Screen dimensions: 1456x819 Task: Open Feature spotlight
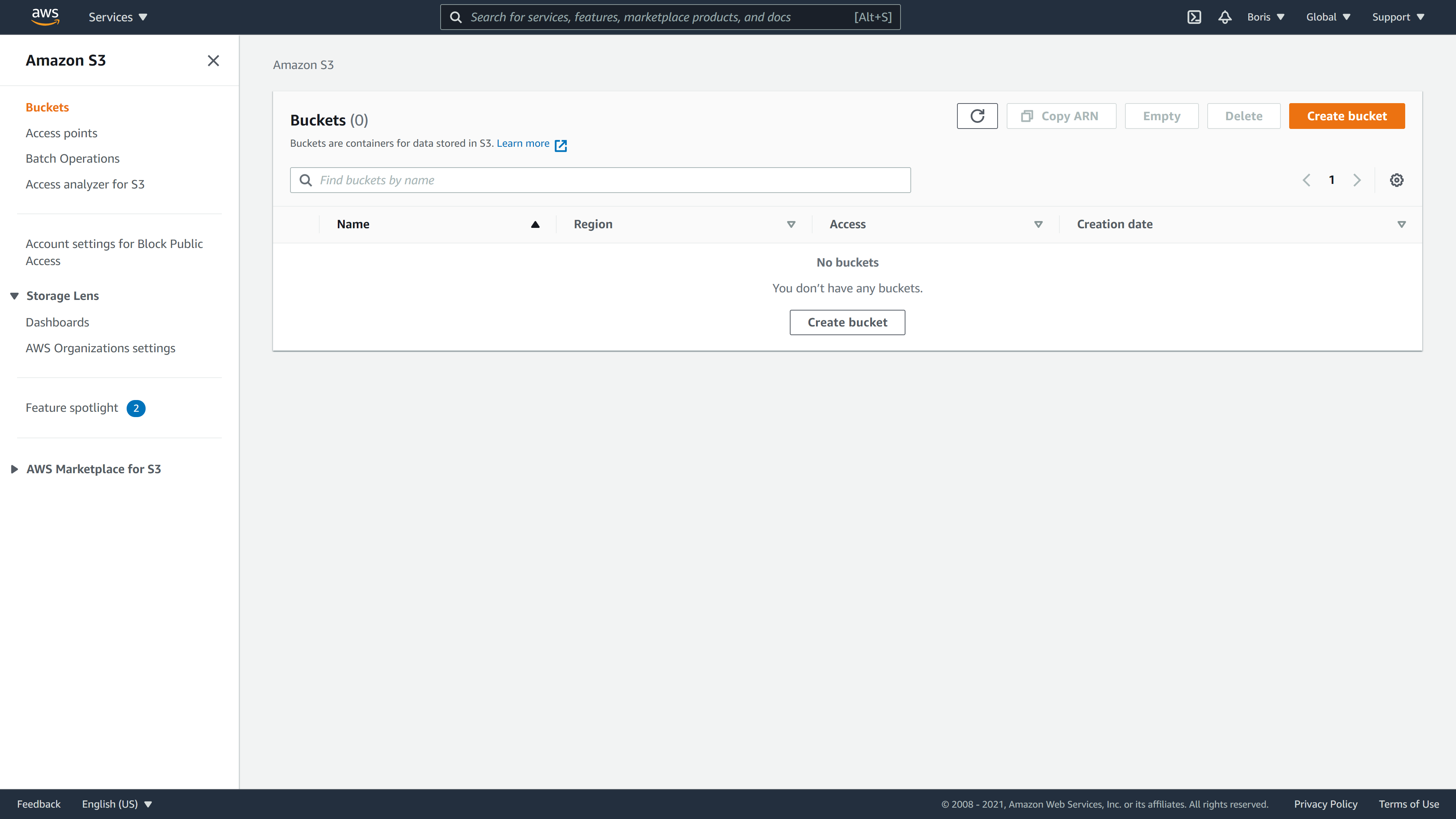pos(72,408)
